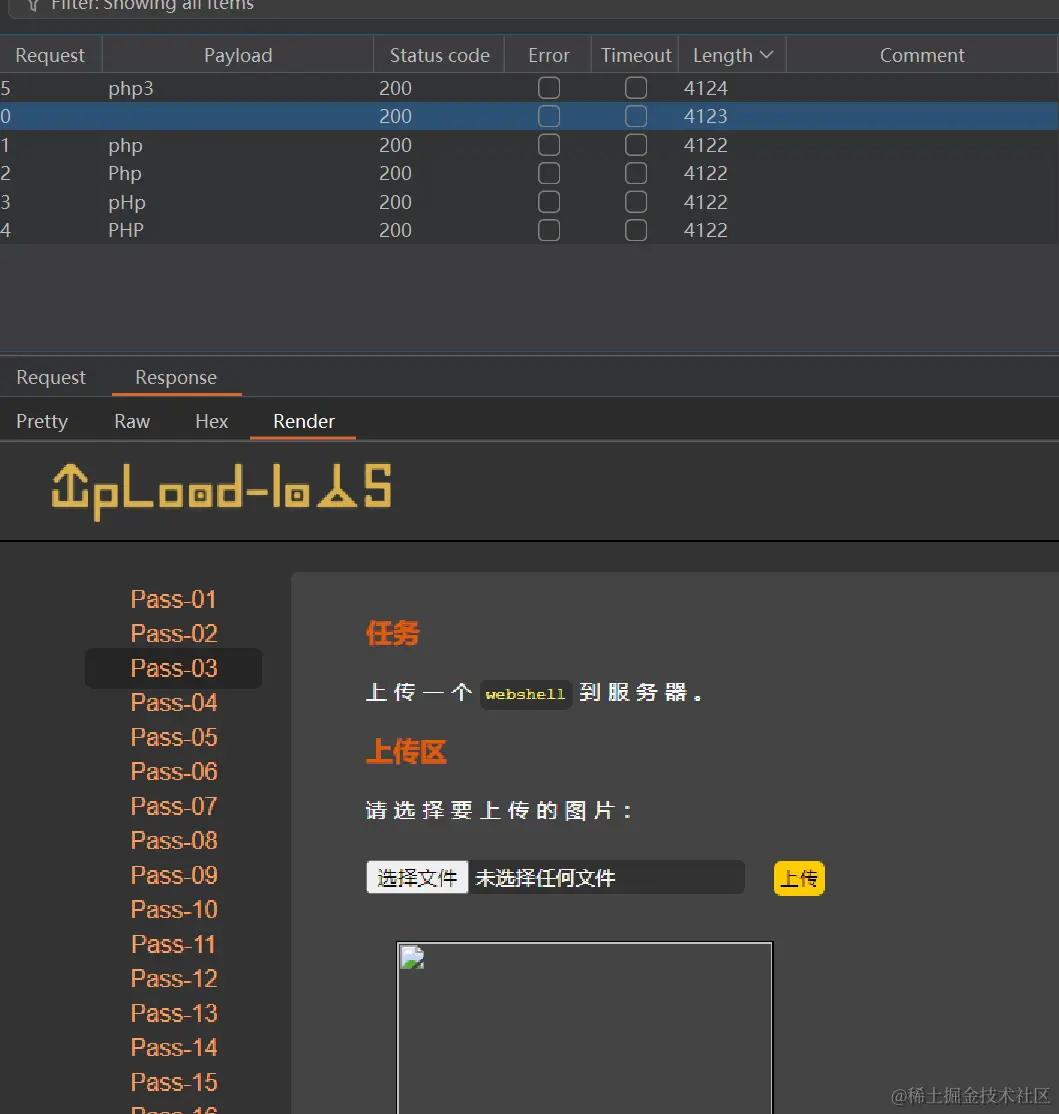Toggle Error checkbox for lowercase php row
This screenshot has width=1059, height=1114.
coord(549,145)
